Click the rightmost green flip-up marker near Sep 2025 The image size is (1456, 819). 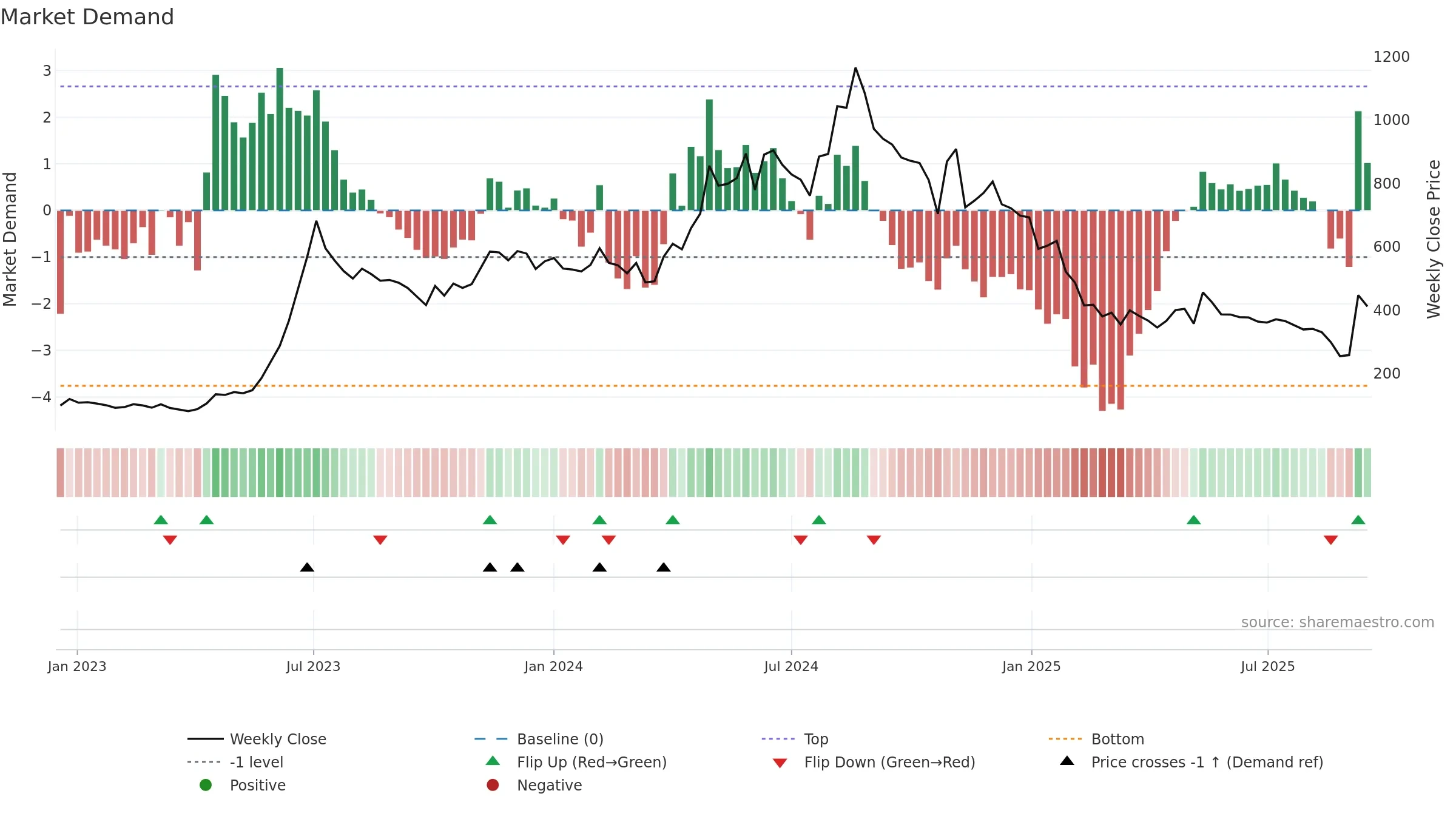point(1358,520)
